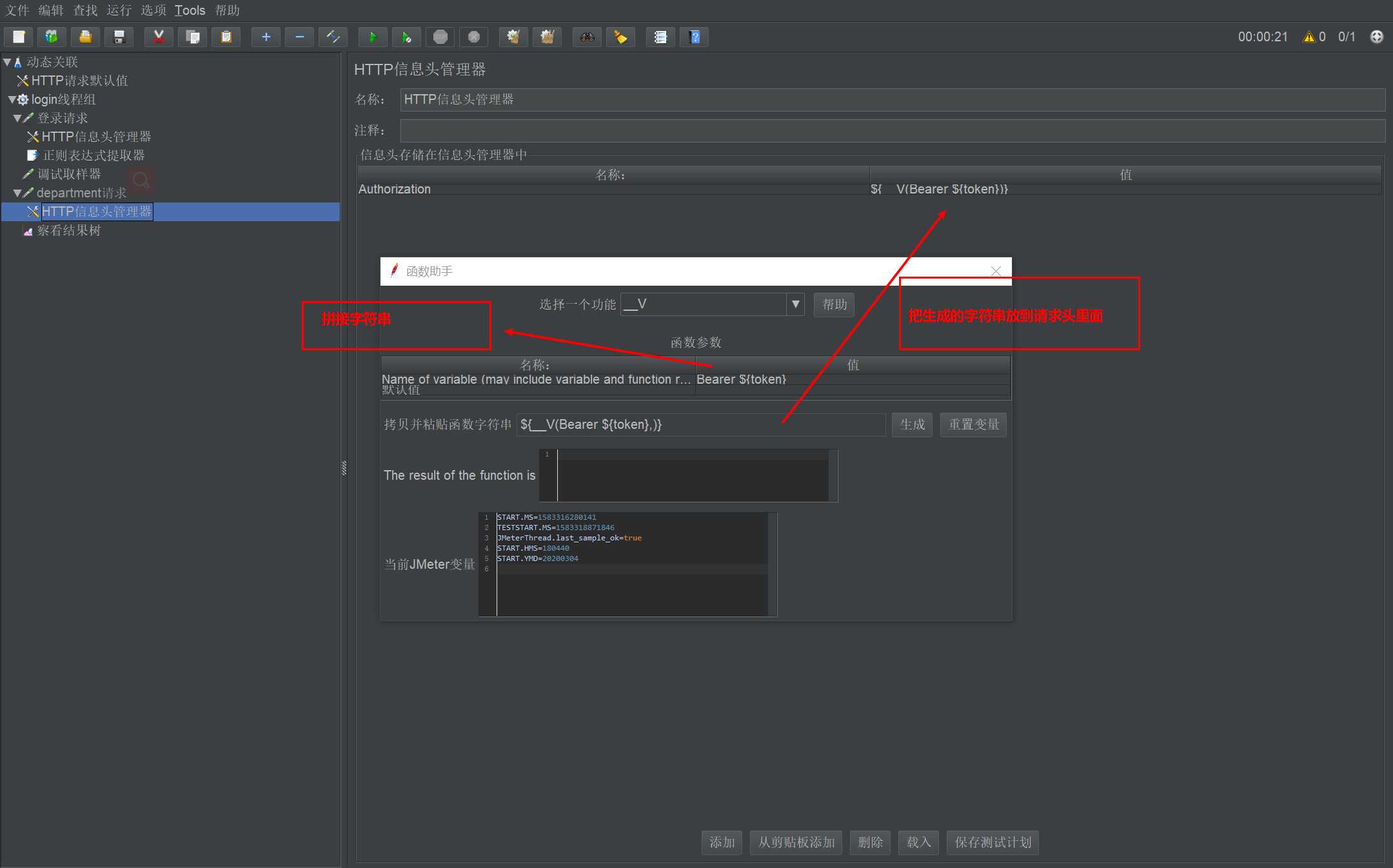Expand all nodes with plus icon
The height and width of the screenshot is (868, 1393).
click(x=266, y=37)
